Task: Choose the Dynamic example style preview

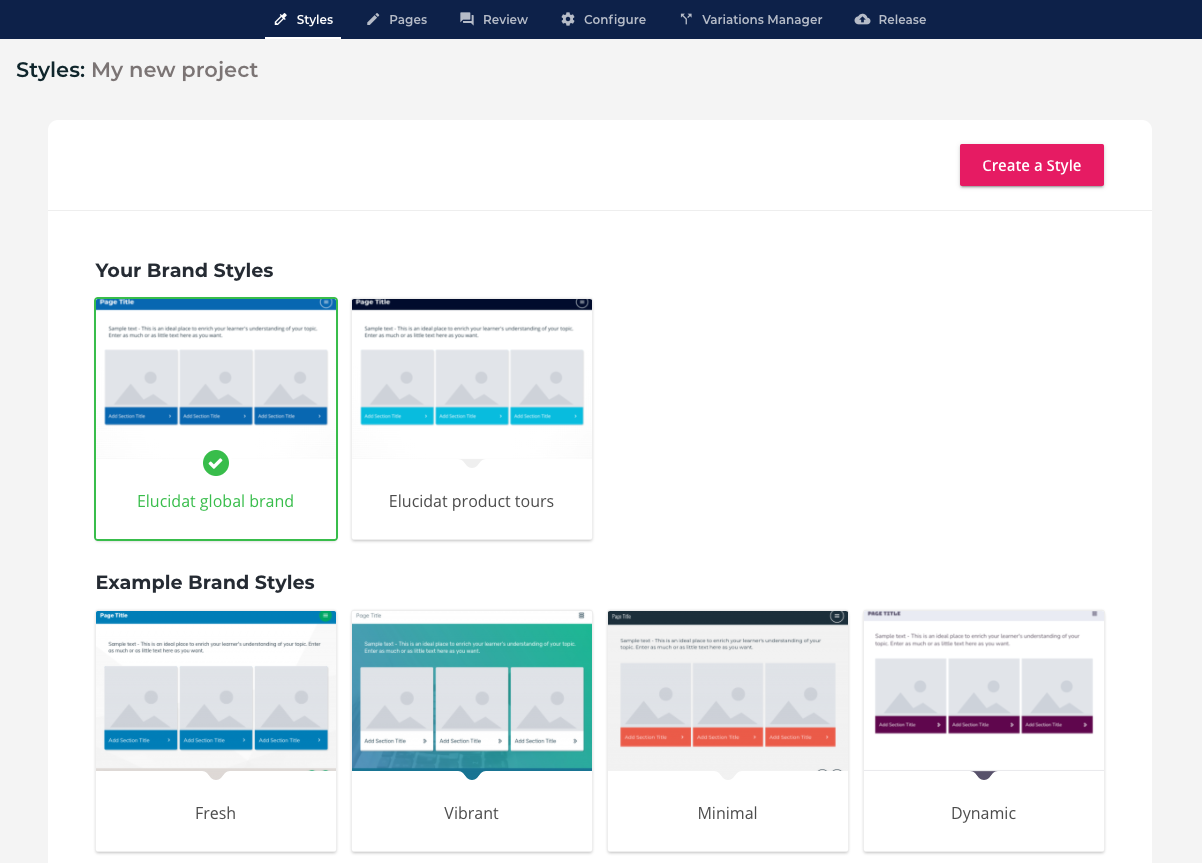Action: point(984,690)
